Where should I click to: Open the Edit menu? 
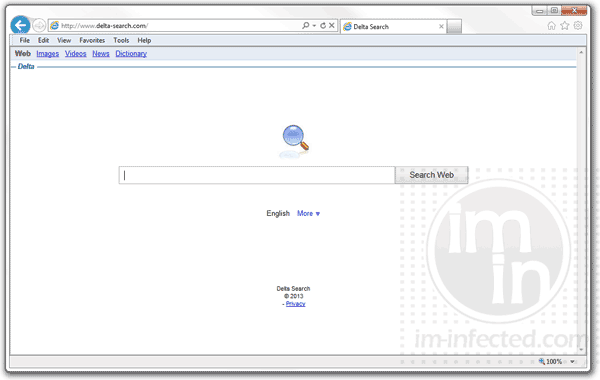(43, 40)
